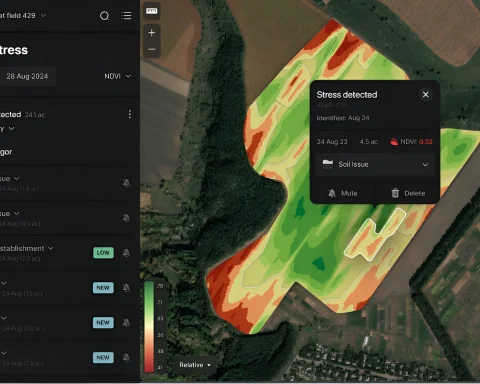The image size is (480, 384).
Task: Expand the chevron on the 4.5 ac row
Action: coord(16,213)
